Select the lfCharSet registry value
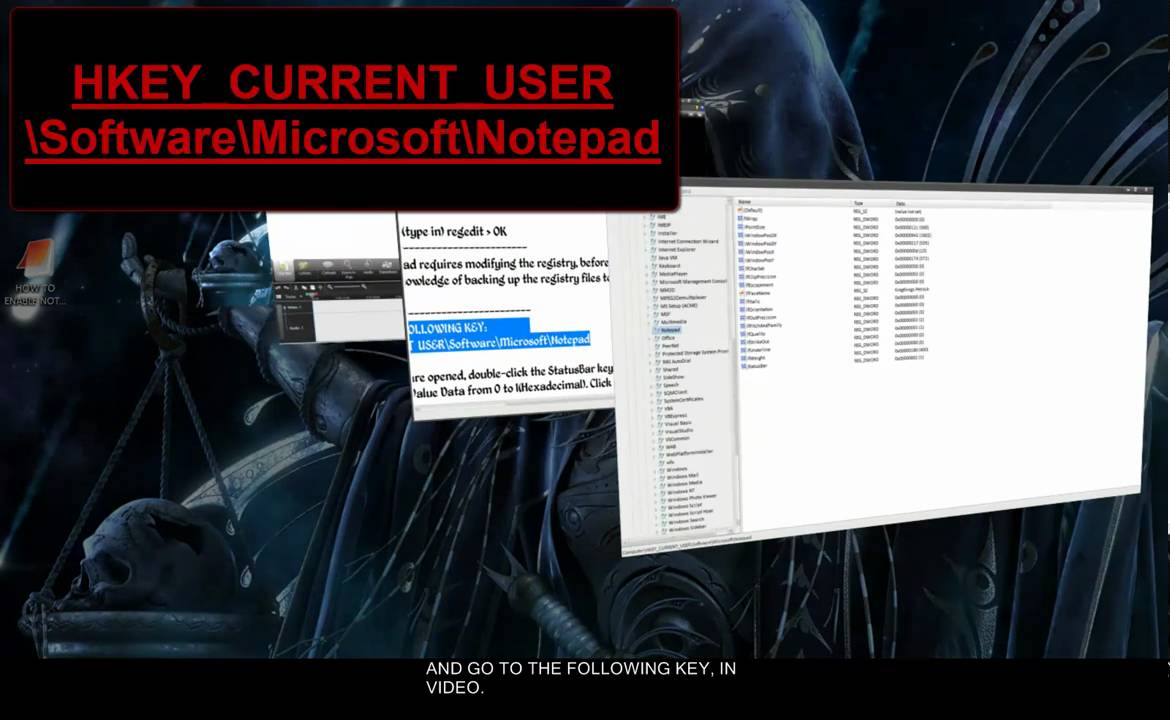The height and width of the screenshot is (720, 1170). pyautogui.click(x=753, y=269)
